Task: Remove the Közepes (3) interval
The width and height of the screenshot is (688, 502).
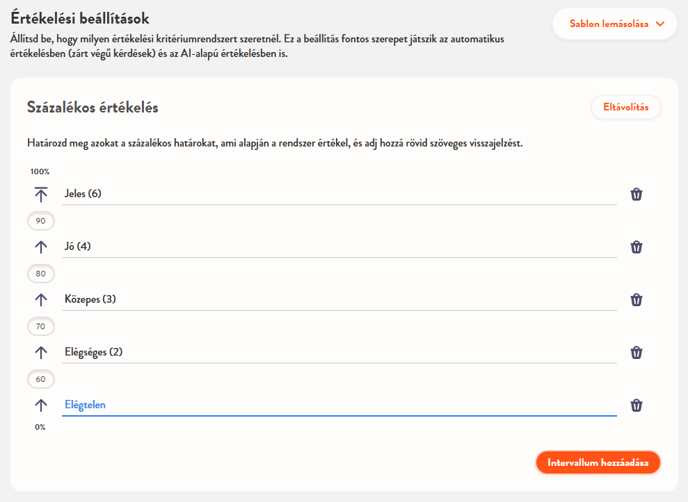Action: [x=636, y=299]
